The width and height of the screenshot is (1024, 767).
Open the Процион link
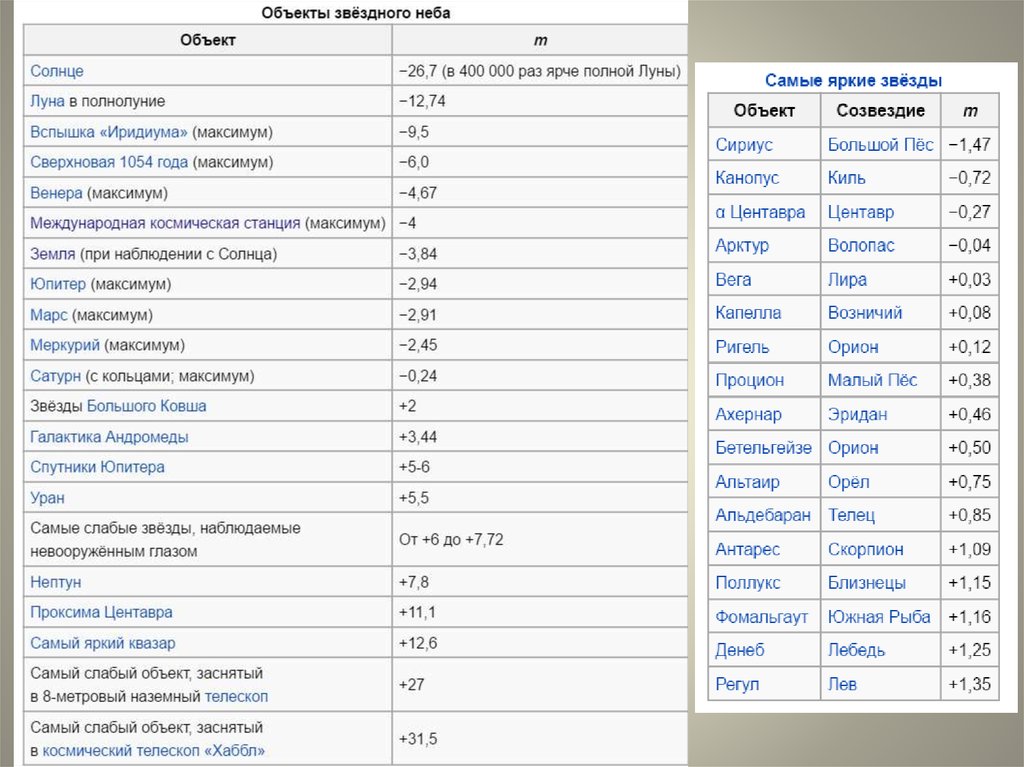(x=749, y=380)
